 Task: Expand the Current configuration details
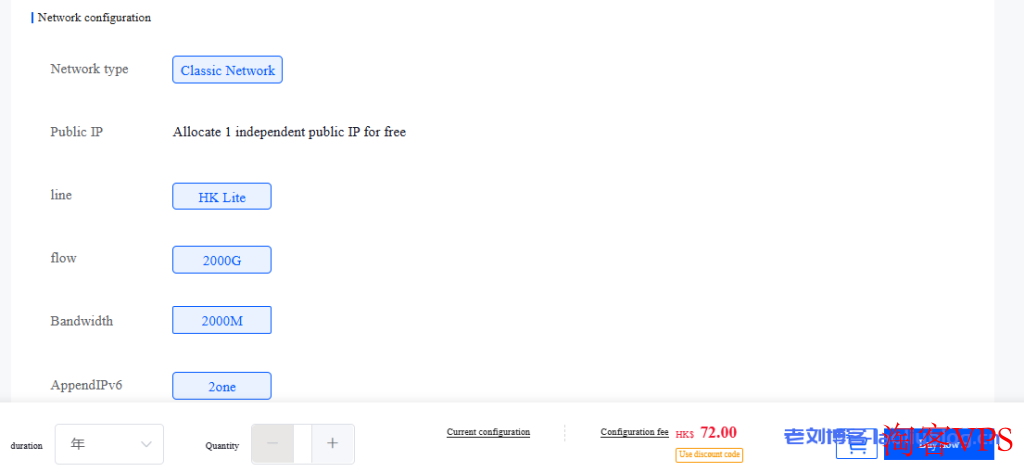(x=488, y=432)
